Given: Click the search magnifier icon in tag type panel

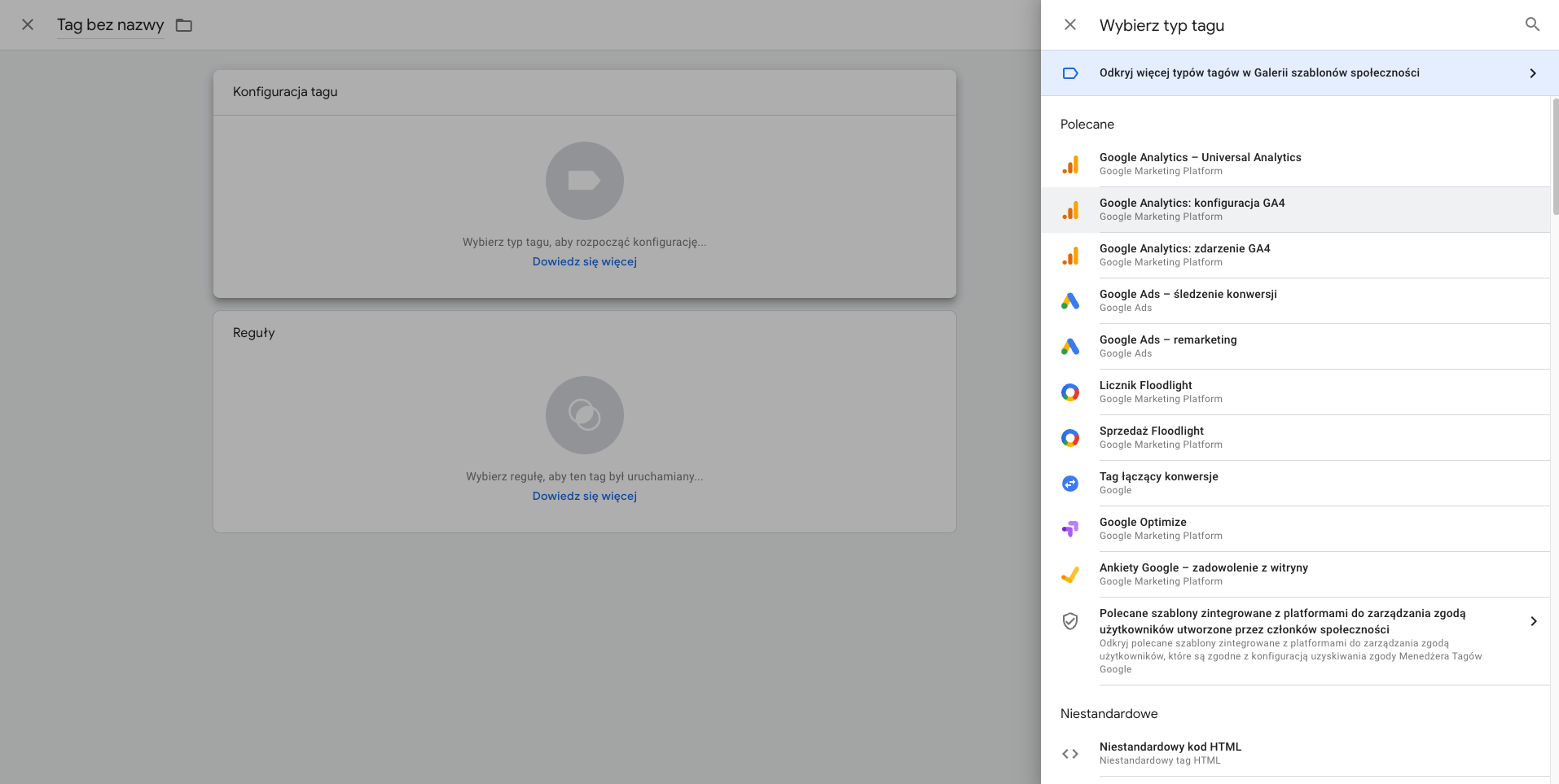Looking at the screenshot, I should (x=1532, y=24).
